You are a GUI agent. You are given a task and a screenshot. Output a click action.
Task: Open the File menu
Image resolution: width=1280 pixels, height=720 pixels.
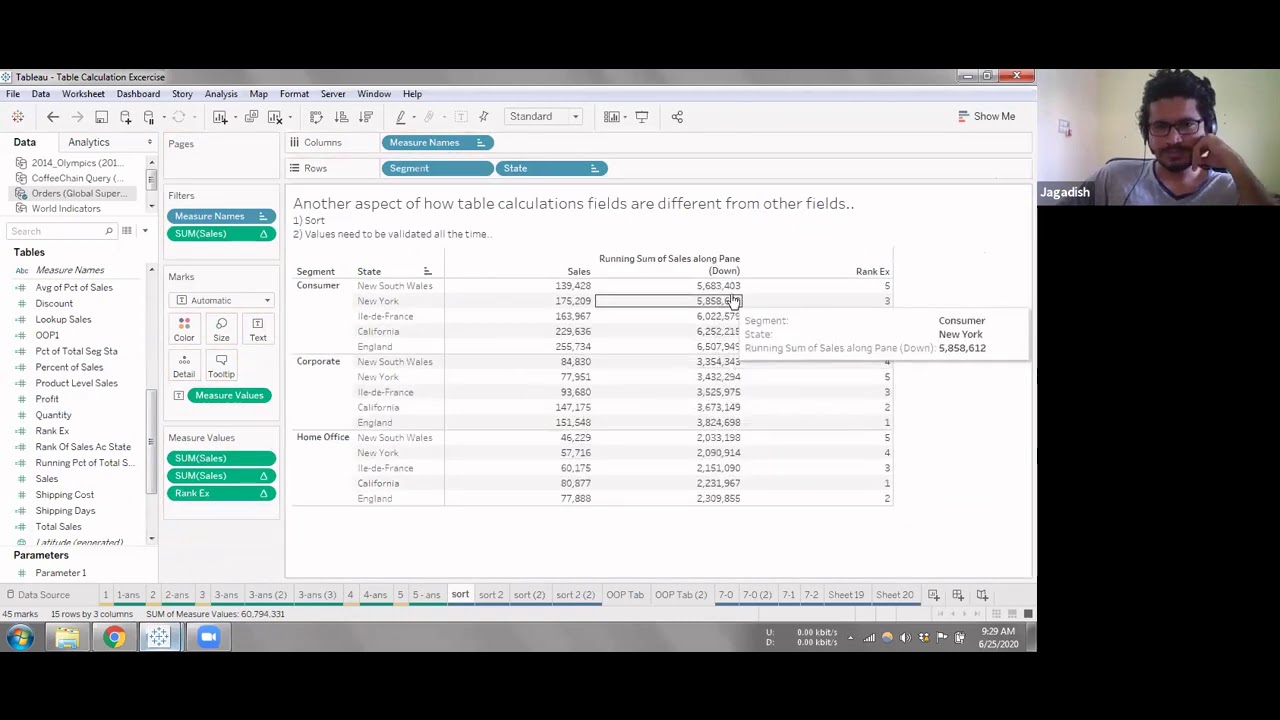13,94
